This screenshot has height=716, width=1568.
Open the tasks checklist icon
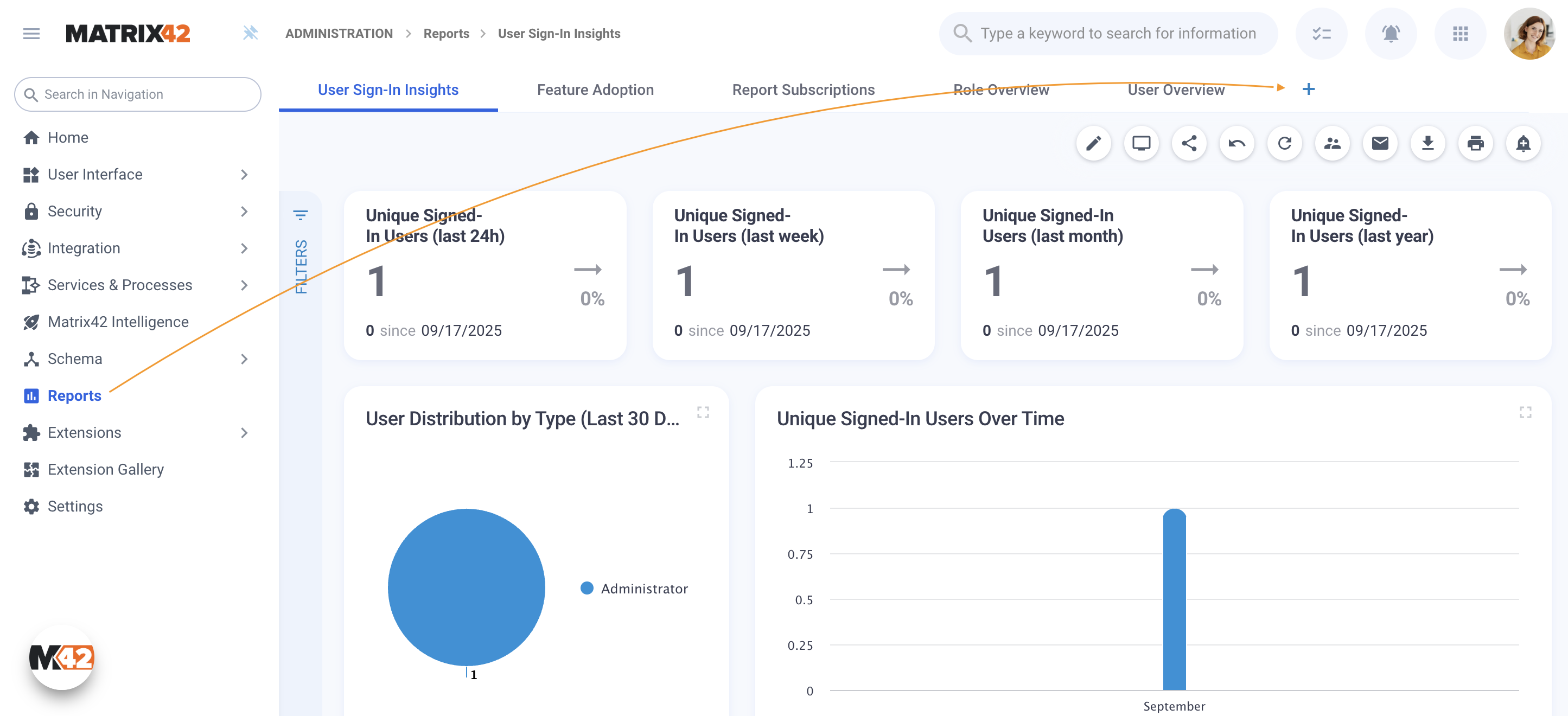(1321, 34)
